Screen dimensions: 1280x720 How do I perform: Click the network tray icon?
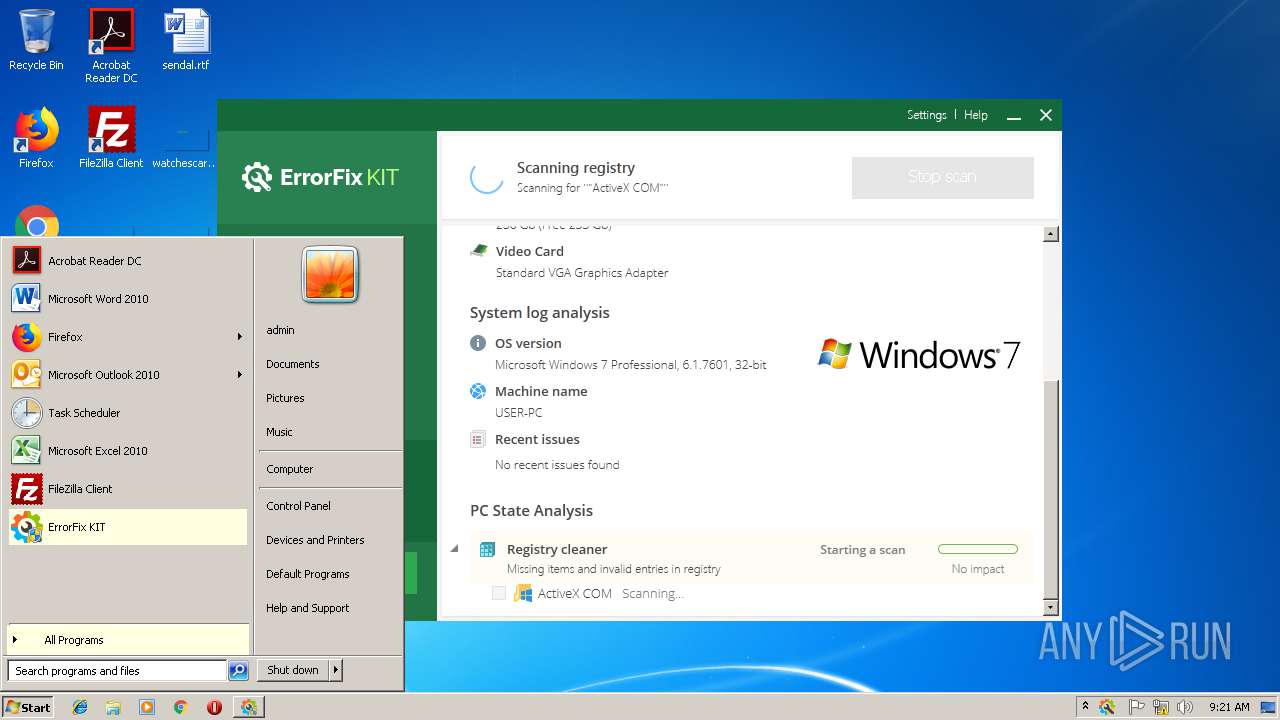[1161, 707]
